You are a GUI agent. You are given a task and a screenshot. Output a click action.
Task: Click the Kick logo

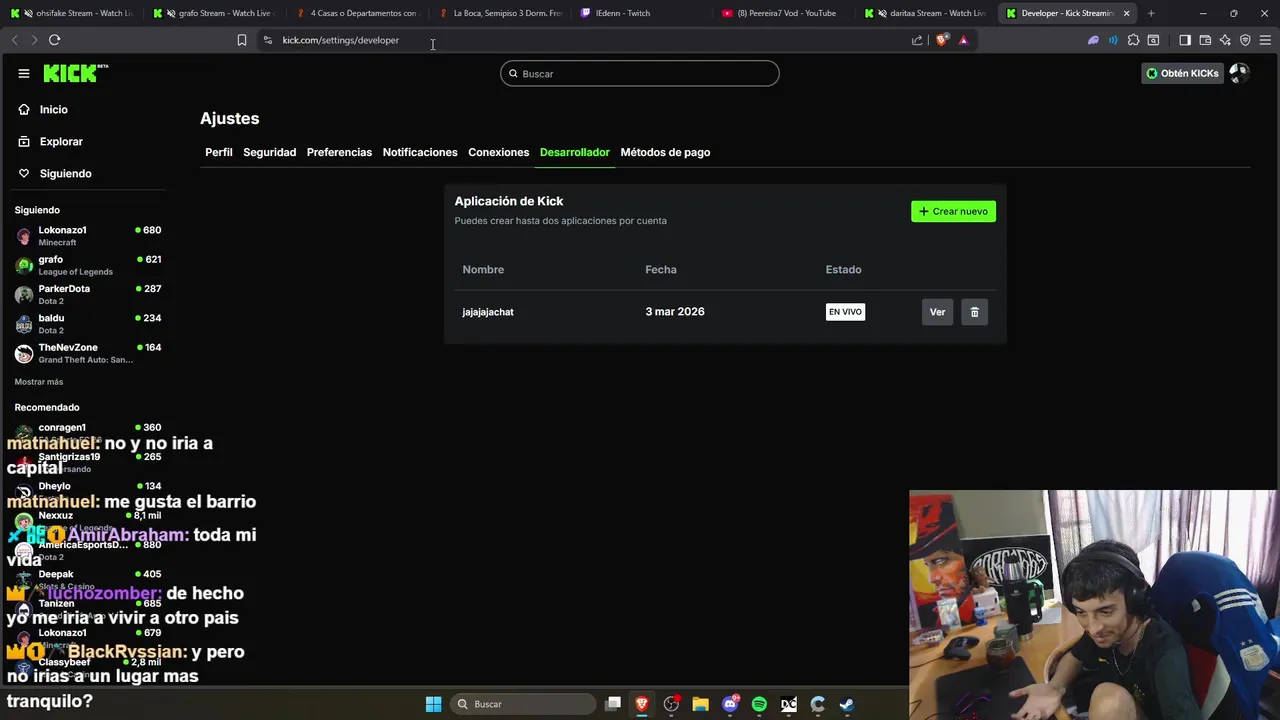(76, 73)
